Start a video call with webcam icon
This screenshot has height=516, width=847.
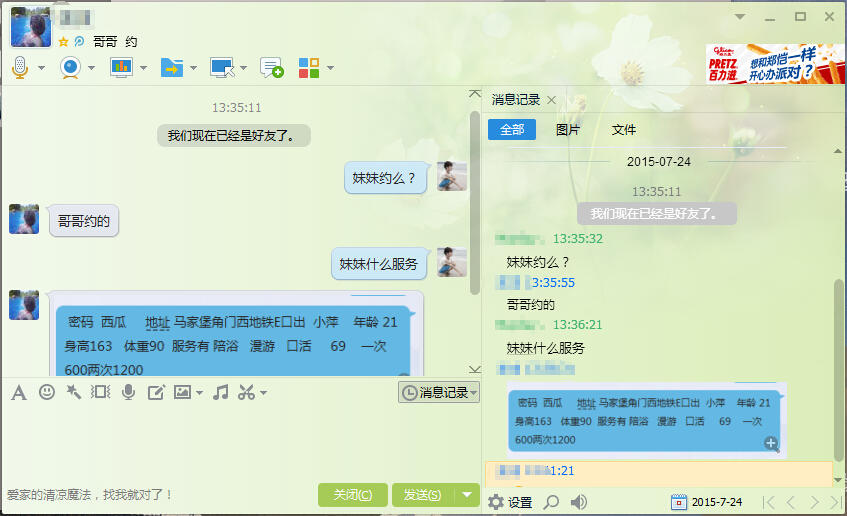click(70, 68)
